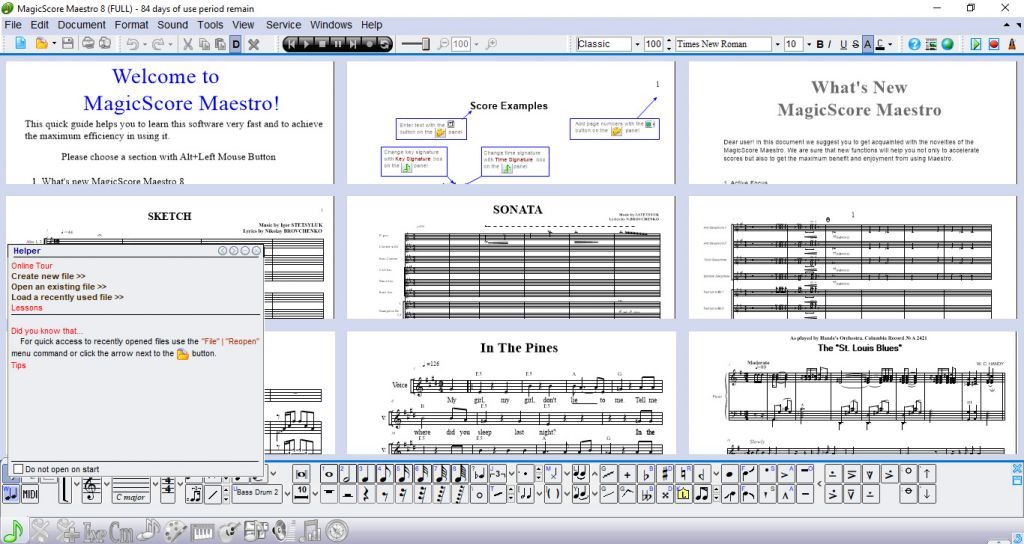Open the Bass Drum 2 dropdown
This screenshot has width=1024, height=544.
click(x=287, y=494)
